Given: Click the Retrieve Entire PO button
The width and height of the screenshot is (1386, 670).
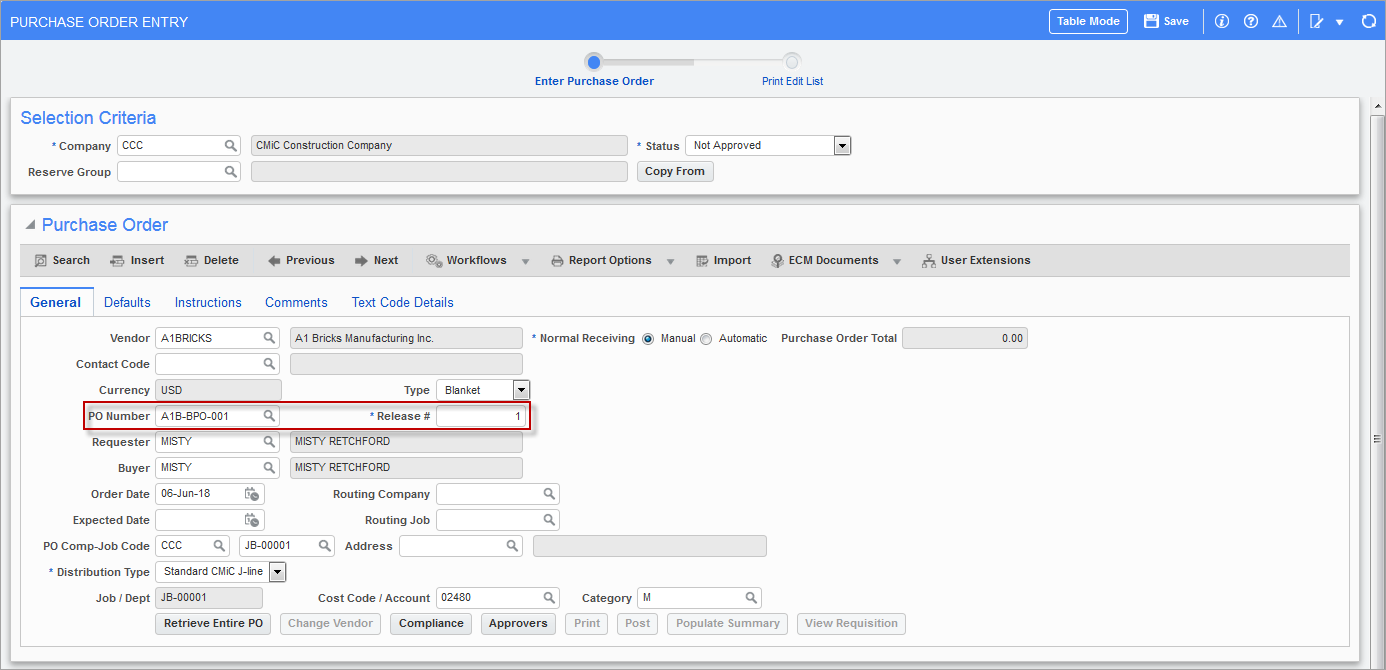Looking at the screenshot, I should (x=213, y=623).
